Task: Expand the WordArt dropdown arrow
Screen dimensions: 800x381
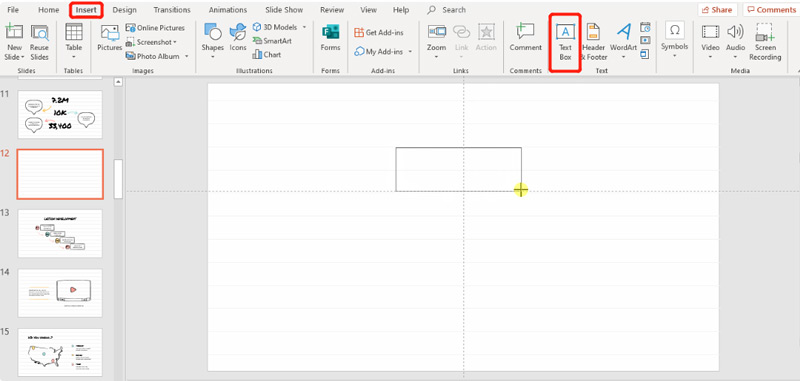Action: click(x=623, y=57)
